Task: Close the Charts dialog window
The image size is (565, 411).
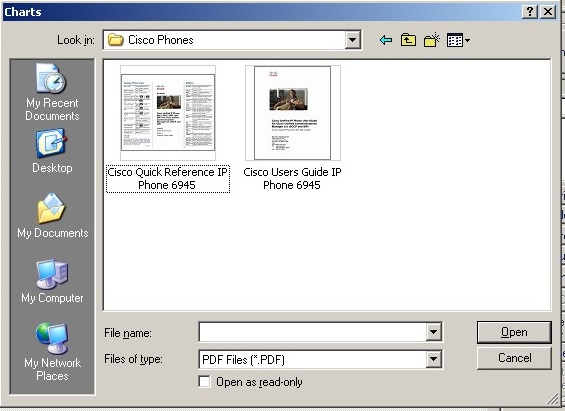Action: point(548,12)
